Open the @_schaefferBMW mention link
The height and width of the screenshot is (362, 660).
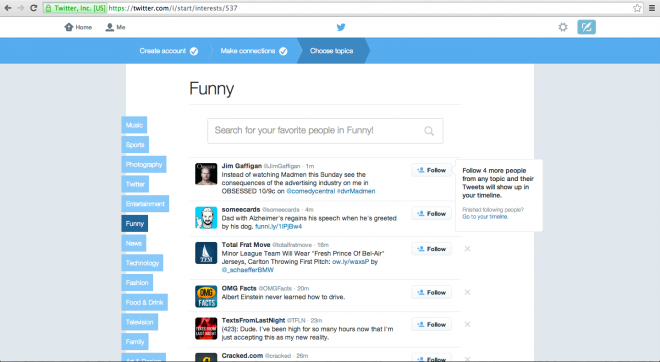248,270
